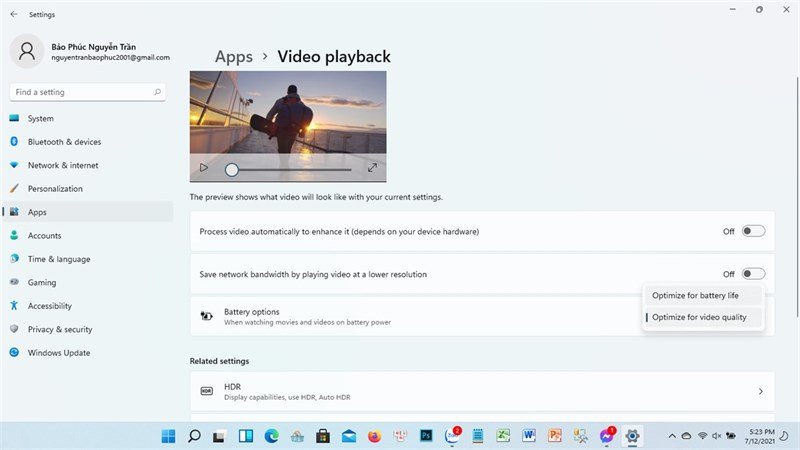Expand video preview to full screen
Image resolution: width=800 pixels, height=450 pixels.
(372, 168)
